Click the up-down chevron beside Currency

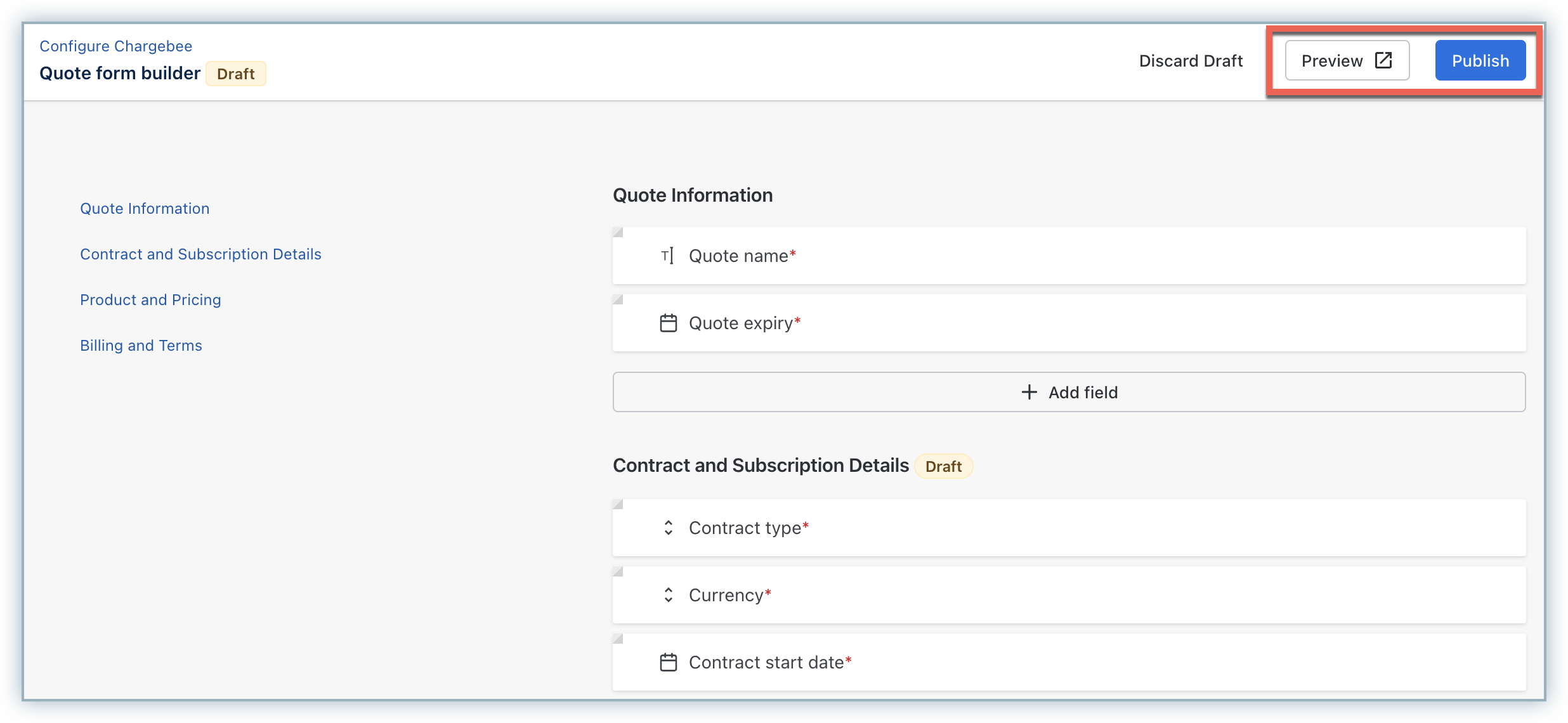668,595
